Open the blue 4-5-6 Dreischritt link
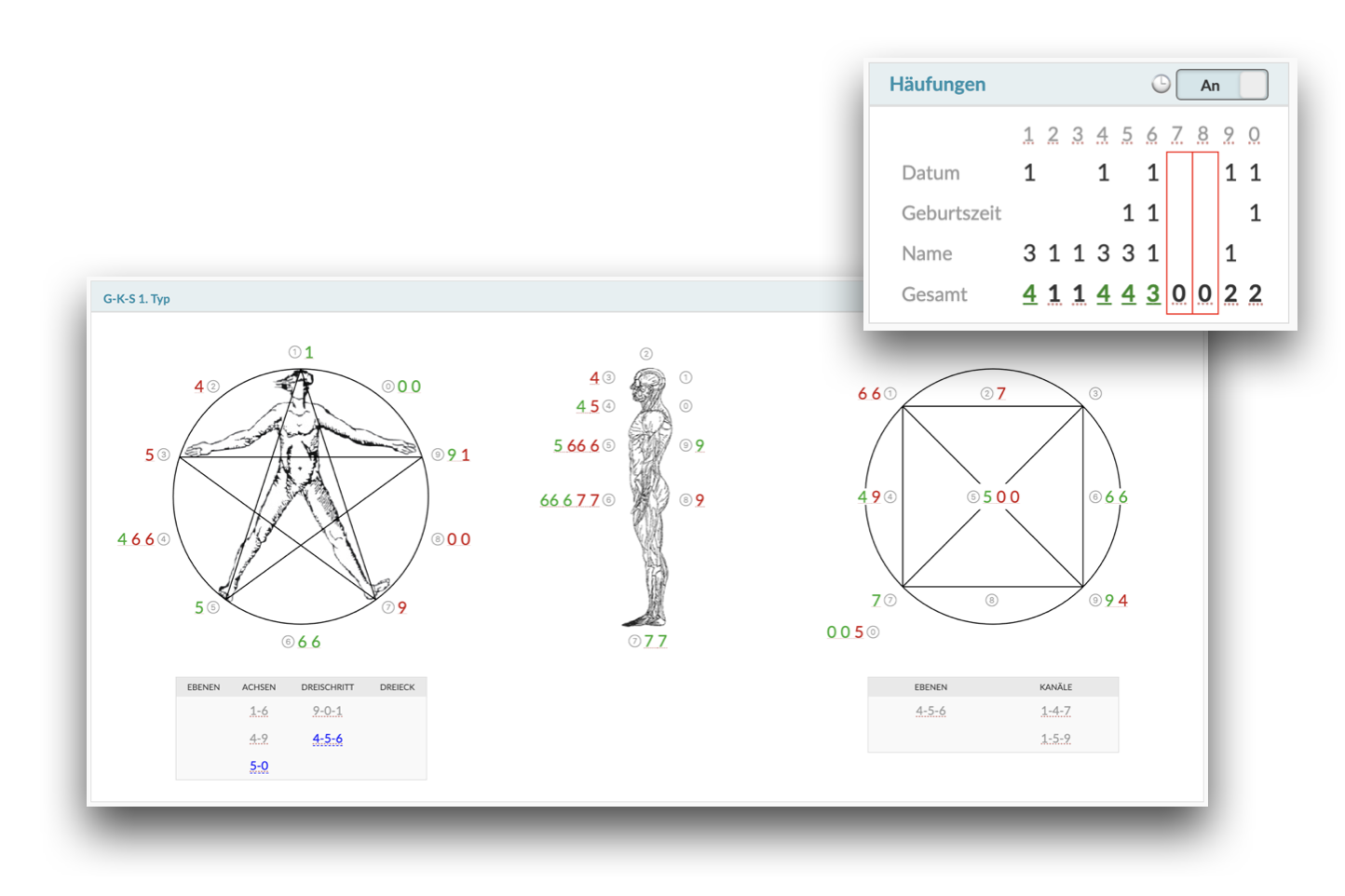This screenshot has width=1345, height=896. tap(327, 739)
